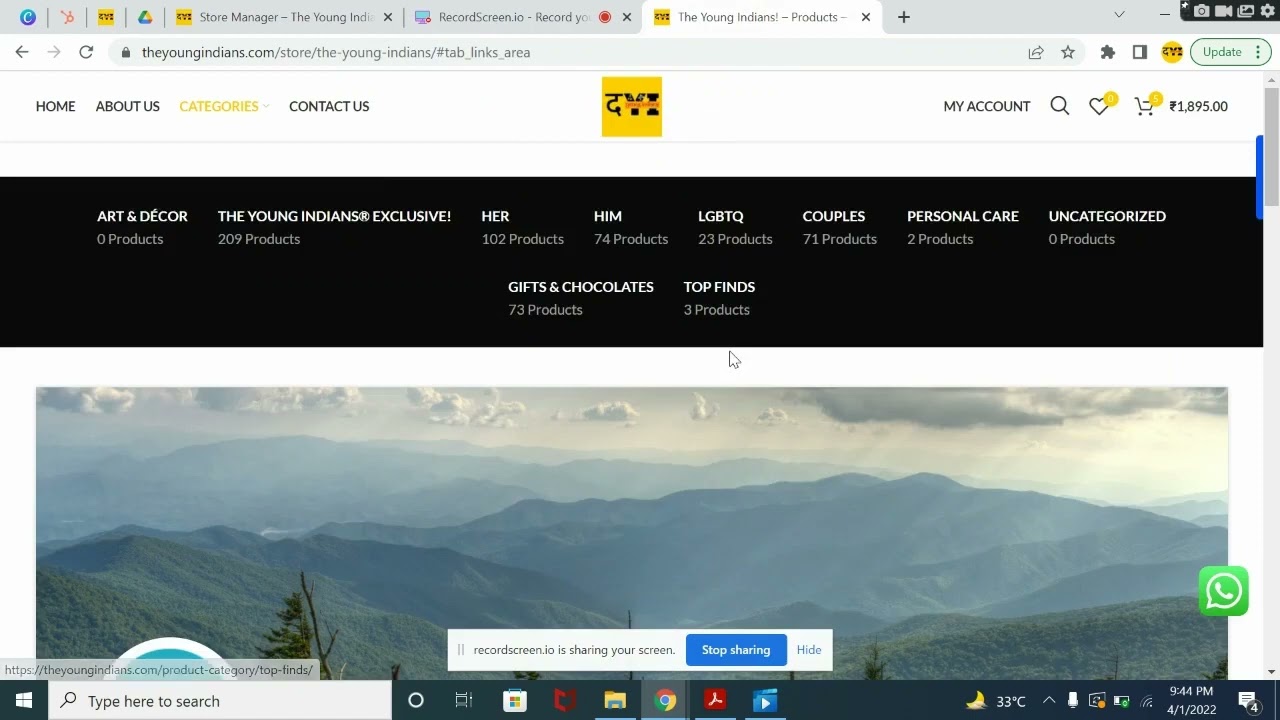
Task: Open the search magnifier in site header
Action: pyautogui.click(x=1060, y=106)
